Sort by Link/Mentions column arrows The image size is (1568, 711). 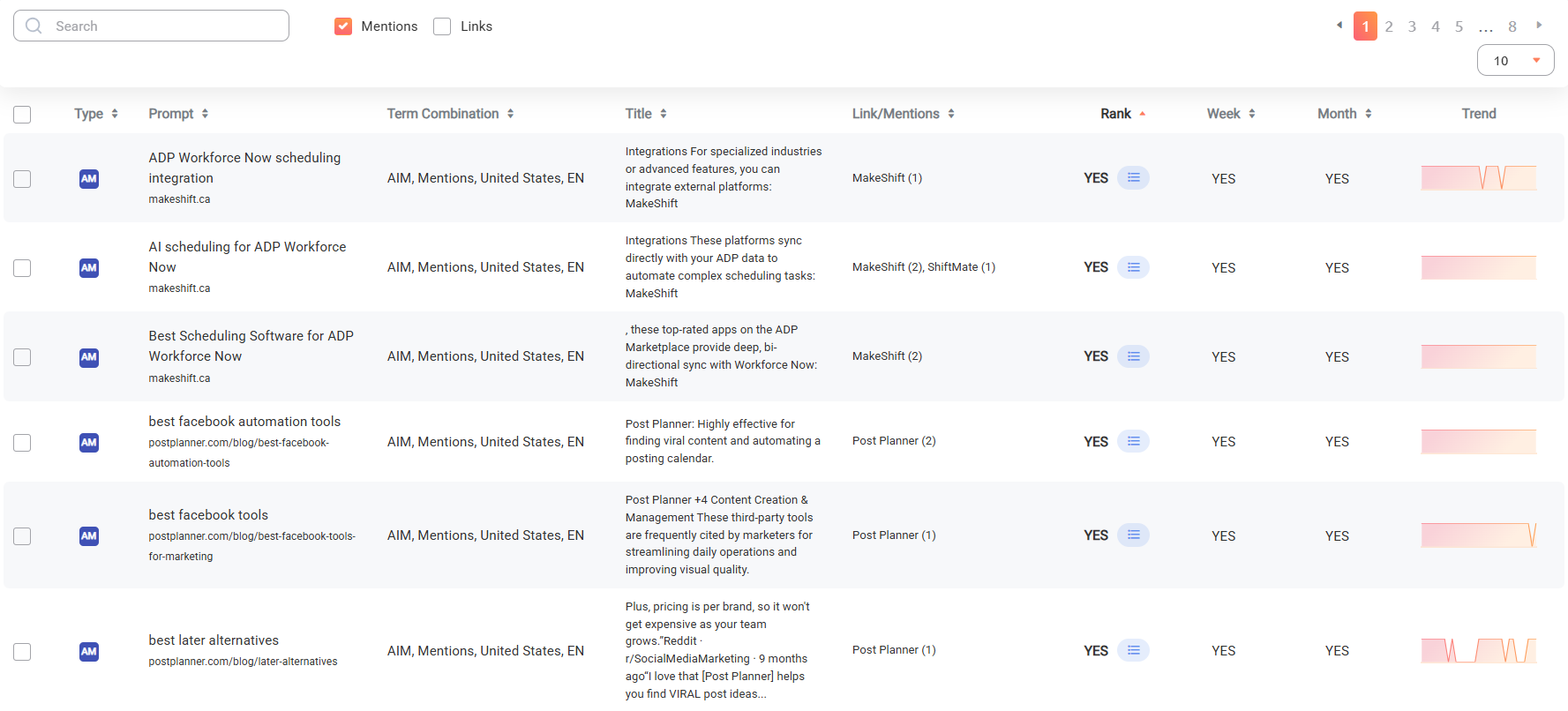pyautogui.click(x=951, y=114)
